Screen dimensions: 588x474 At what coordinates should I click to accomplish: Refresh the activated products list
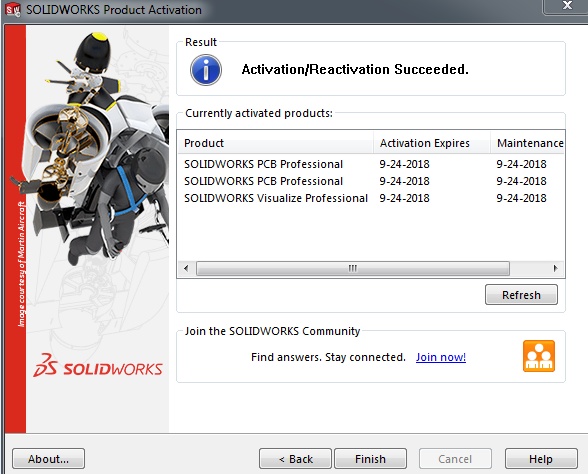tap(521, 294)
